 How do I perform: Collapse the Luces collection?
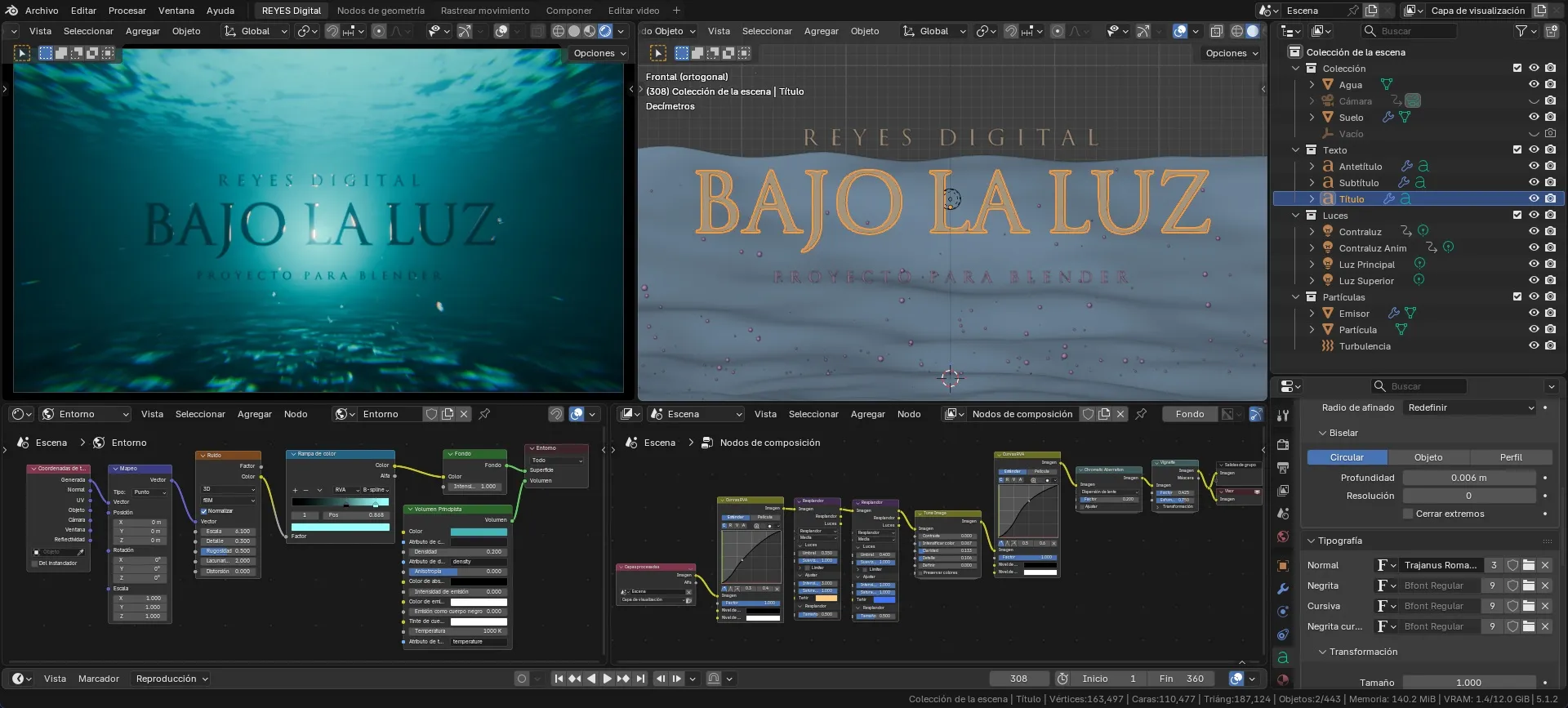pos(1296,216)
